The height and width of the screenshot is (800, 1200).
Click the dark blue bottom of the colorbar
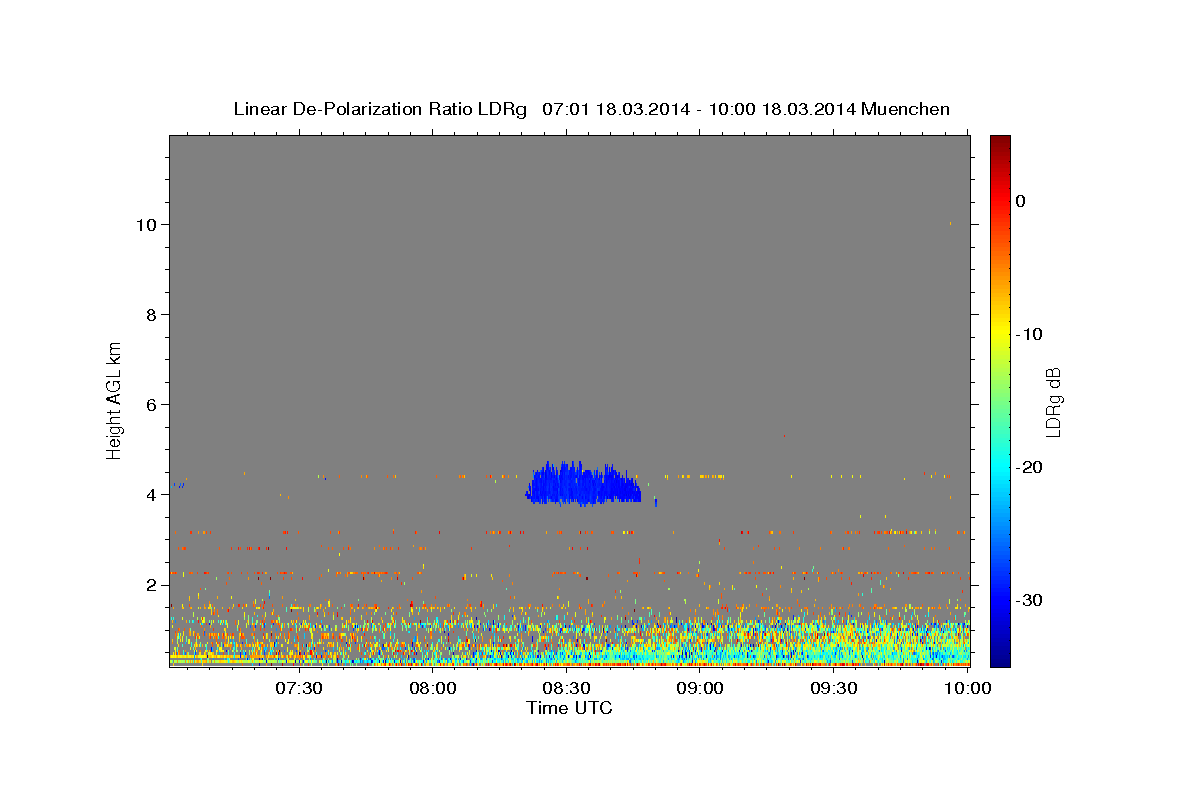point(1000,656)
